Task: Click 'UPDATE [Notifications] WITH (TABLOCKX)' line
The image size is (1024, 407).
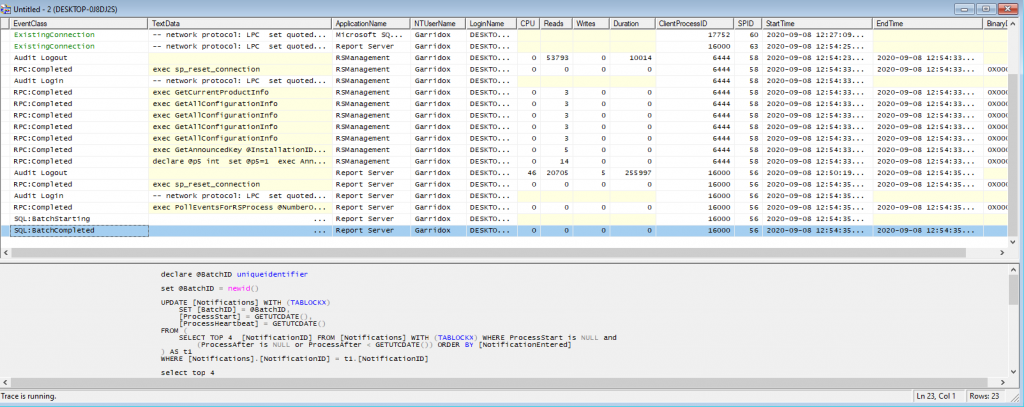Action: [246, 302]
